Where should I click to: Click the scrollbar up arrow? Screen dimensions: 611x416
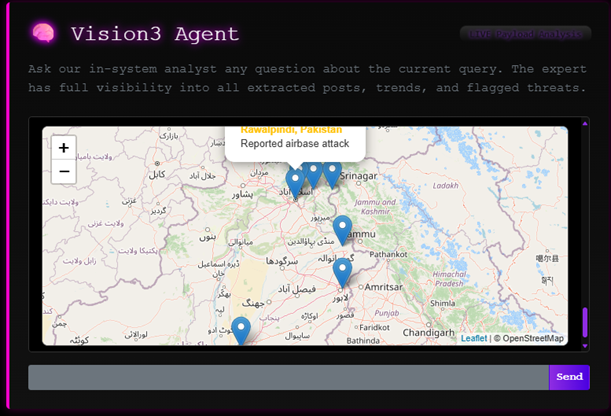[585, 123]
